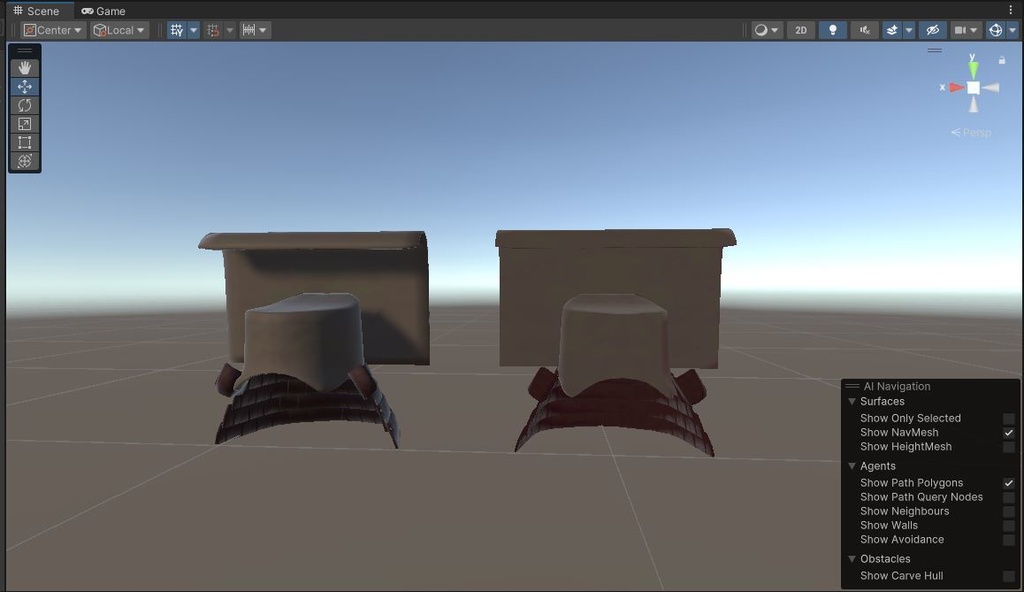Open grid visibility dropdown arrow
Image resolution: width=1024 pixels, height=592 pixels.
(193, 30)
